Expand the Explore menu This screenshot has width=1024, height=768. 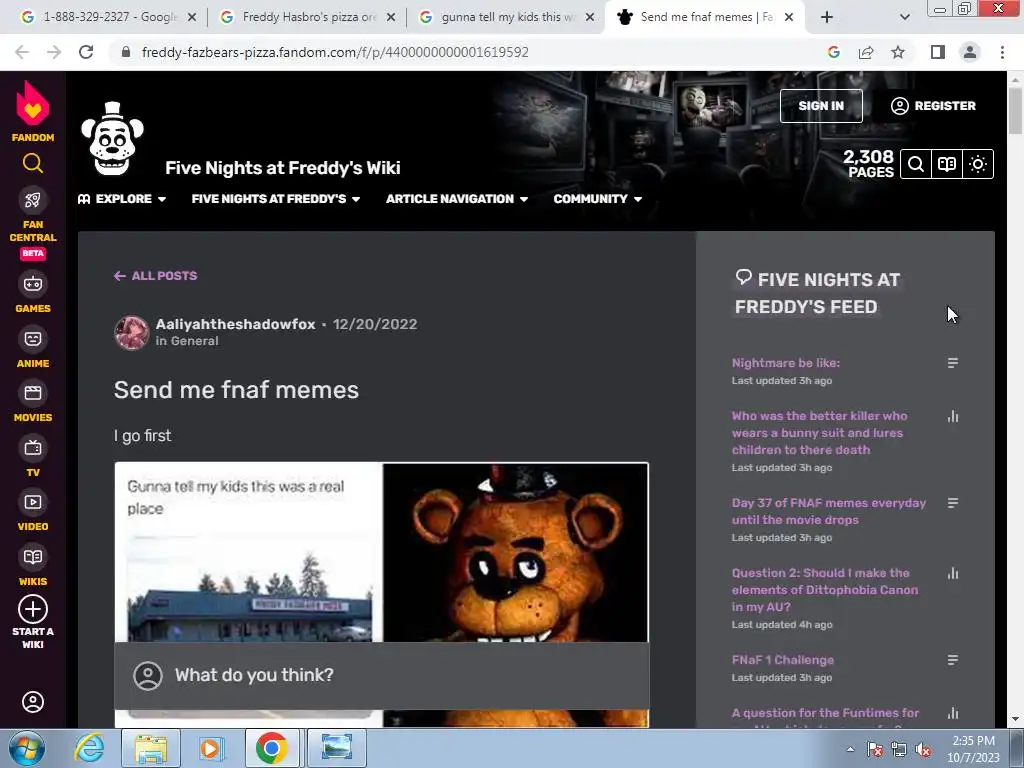click(x=121, y=199)
